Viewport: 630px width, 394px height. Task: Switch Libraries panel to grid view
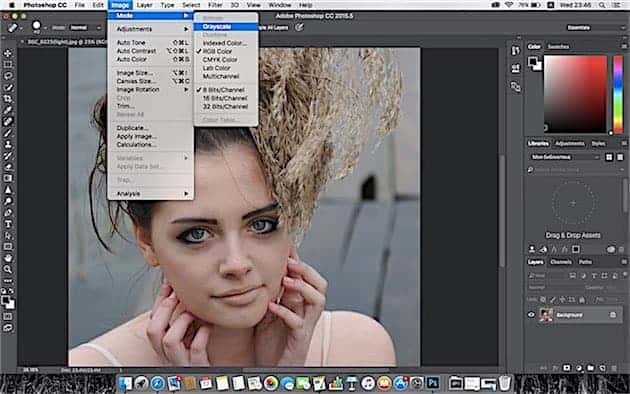609,157
